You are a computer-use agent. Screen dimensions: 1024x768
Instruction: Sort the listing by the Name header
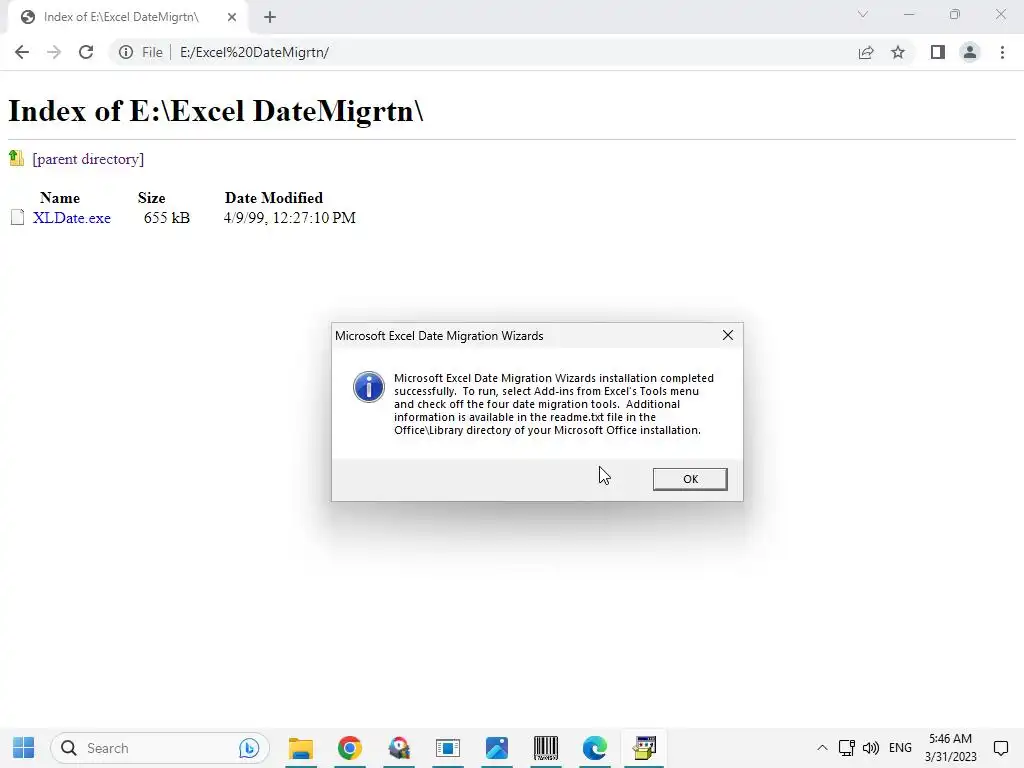59,198
